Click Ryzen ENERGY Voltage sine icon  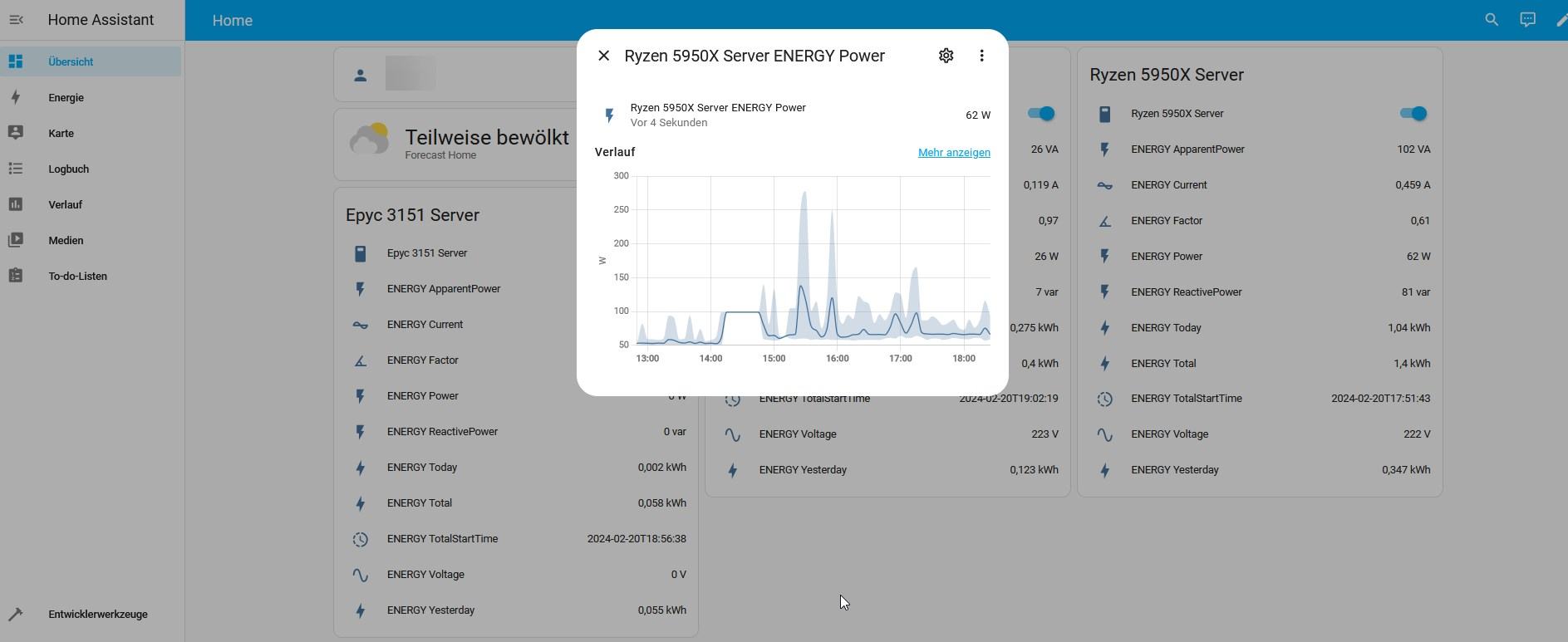coord(1104,434)
